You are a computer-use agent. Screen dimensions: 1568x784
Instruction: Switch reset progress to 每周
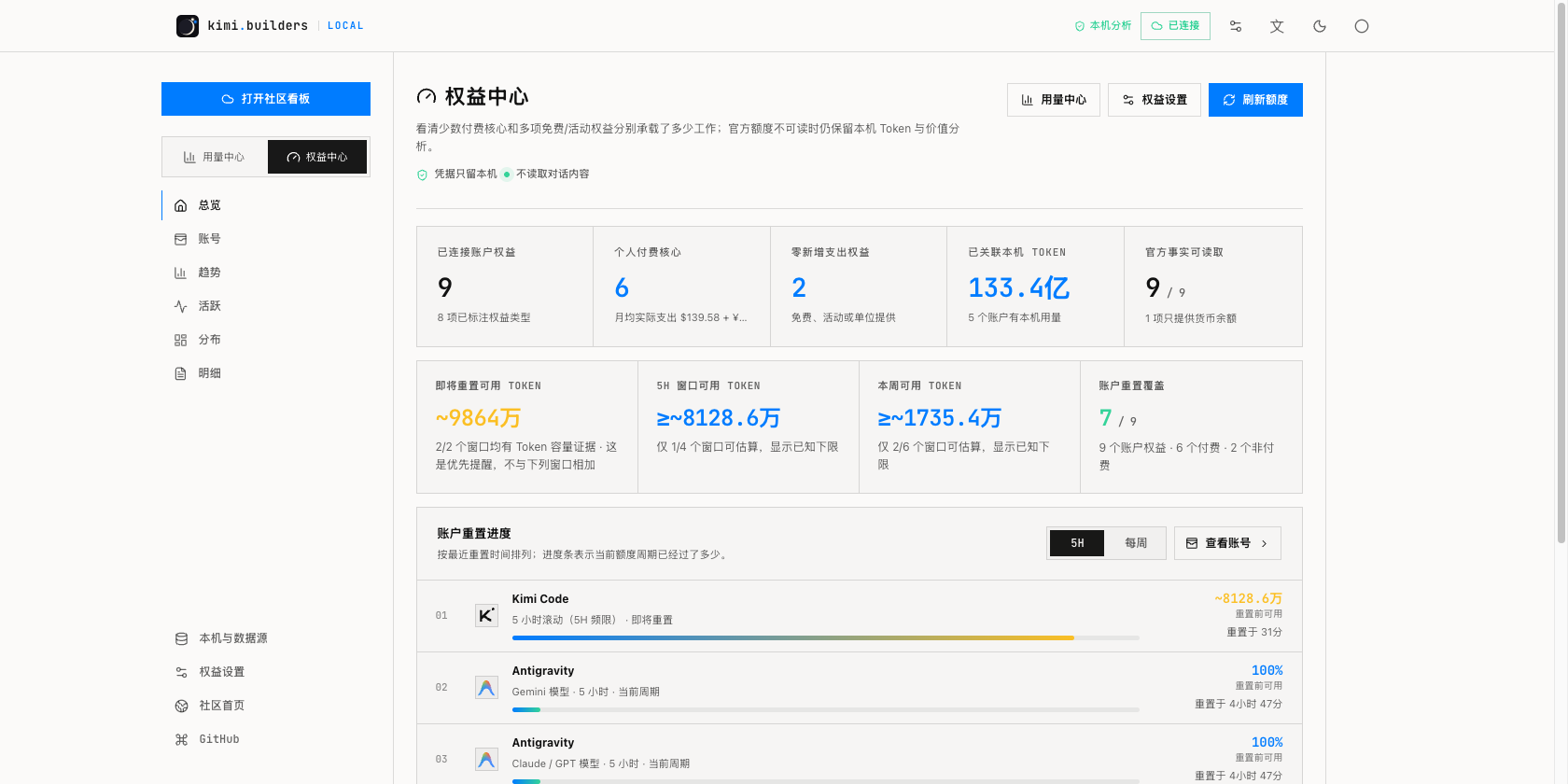click(1135, 543)
